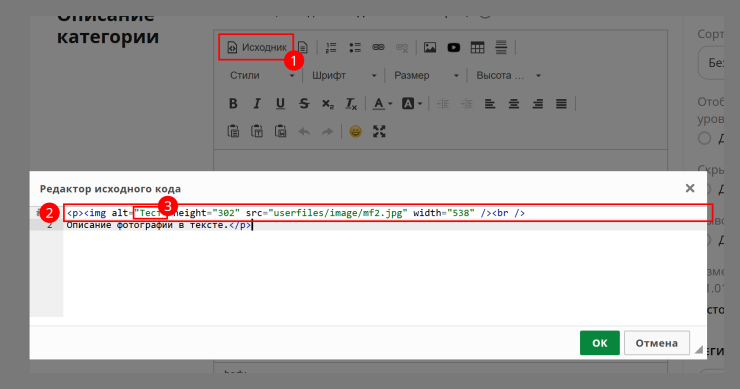
Task: Click the insert table icon
Action: click(x=477, y=47)
